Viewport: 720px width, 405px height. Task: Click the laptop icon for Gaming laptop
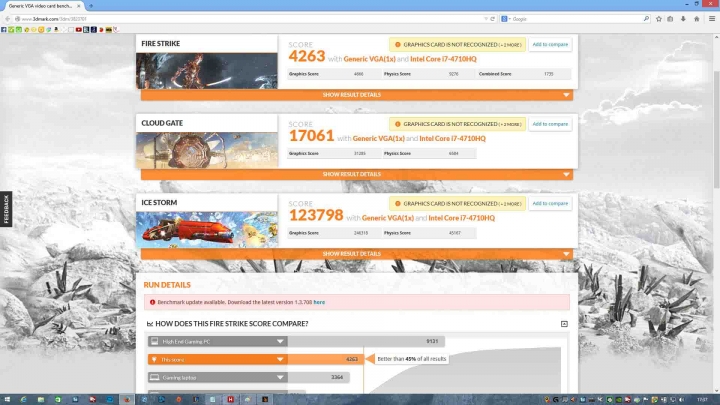click(155, 377)
